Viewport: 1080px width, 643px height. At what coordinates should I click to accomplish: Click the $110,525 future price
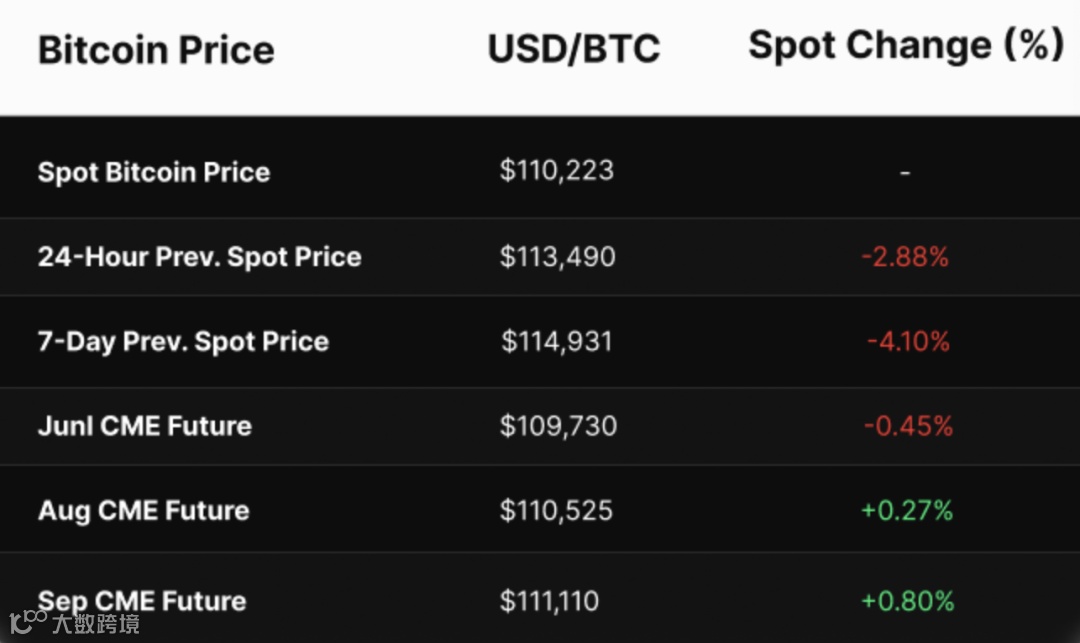[x=557, y=511]
